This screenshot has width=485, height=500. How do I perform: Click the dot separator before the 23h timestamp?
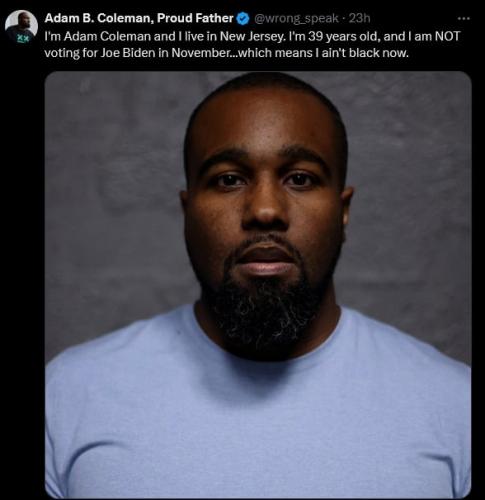344,19
